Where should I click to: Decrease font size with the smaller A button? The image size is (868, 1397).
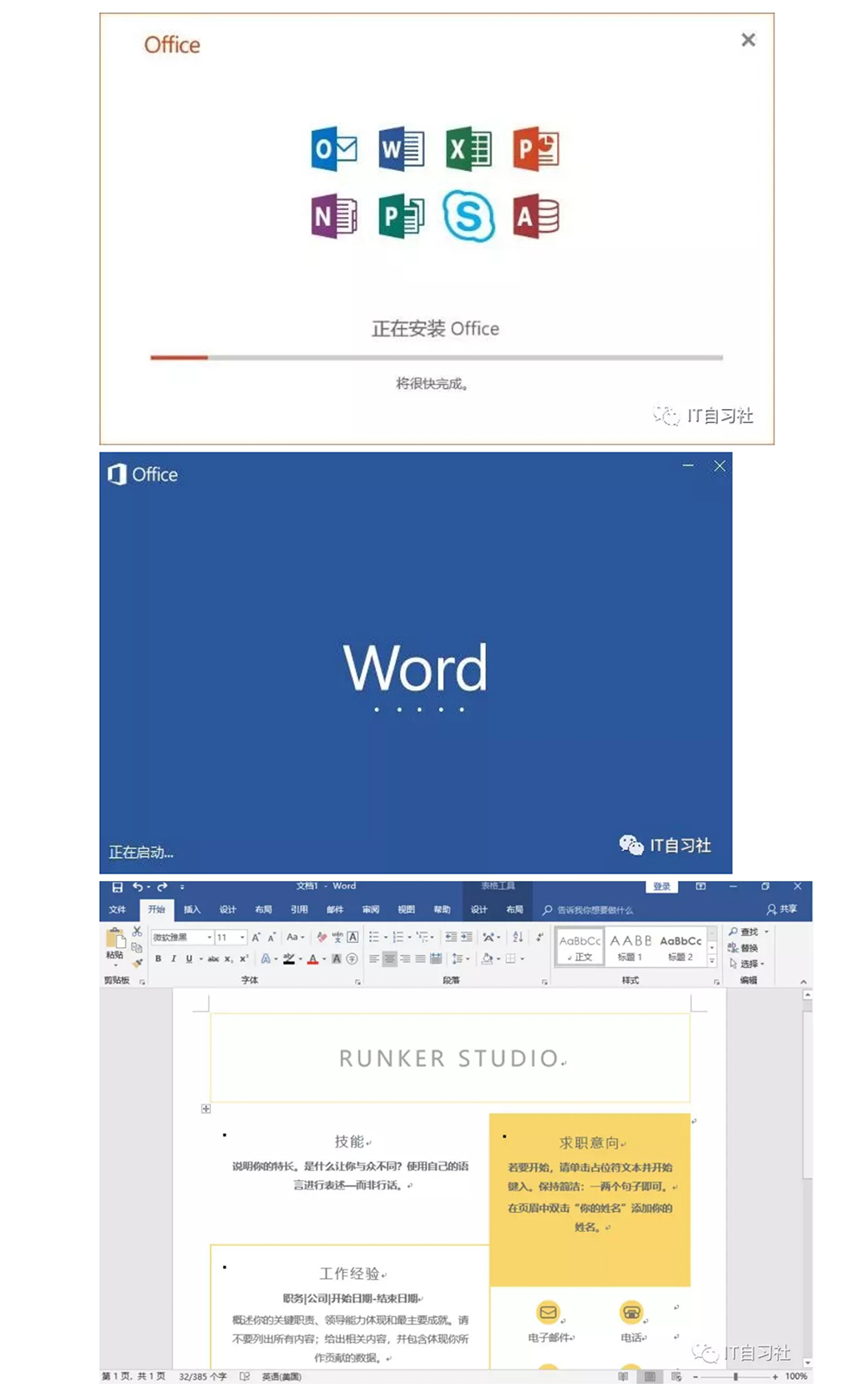click(x=272, y=938)
